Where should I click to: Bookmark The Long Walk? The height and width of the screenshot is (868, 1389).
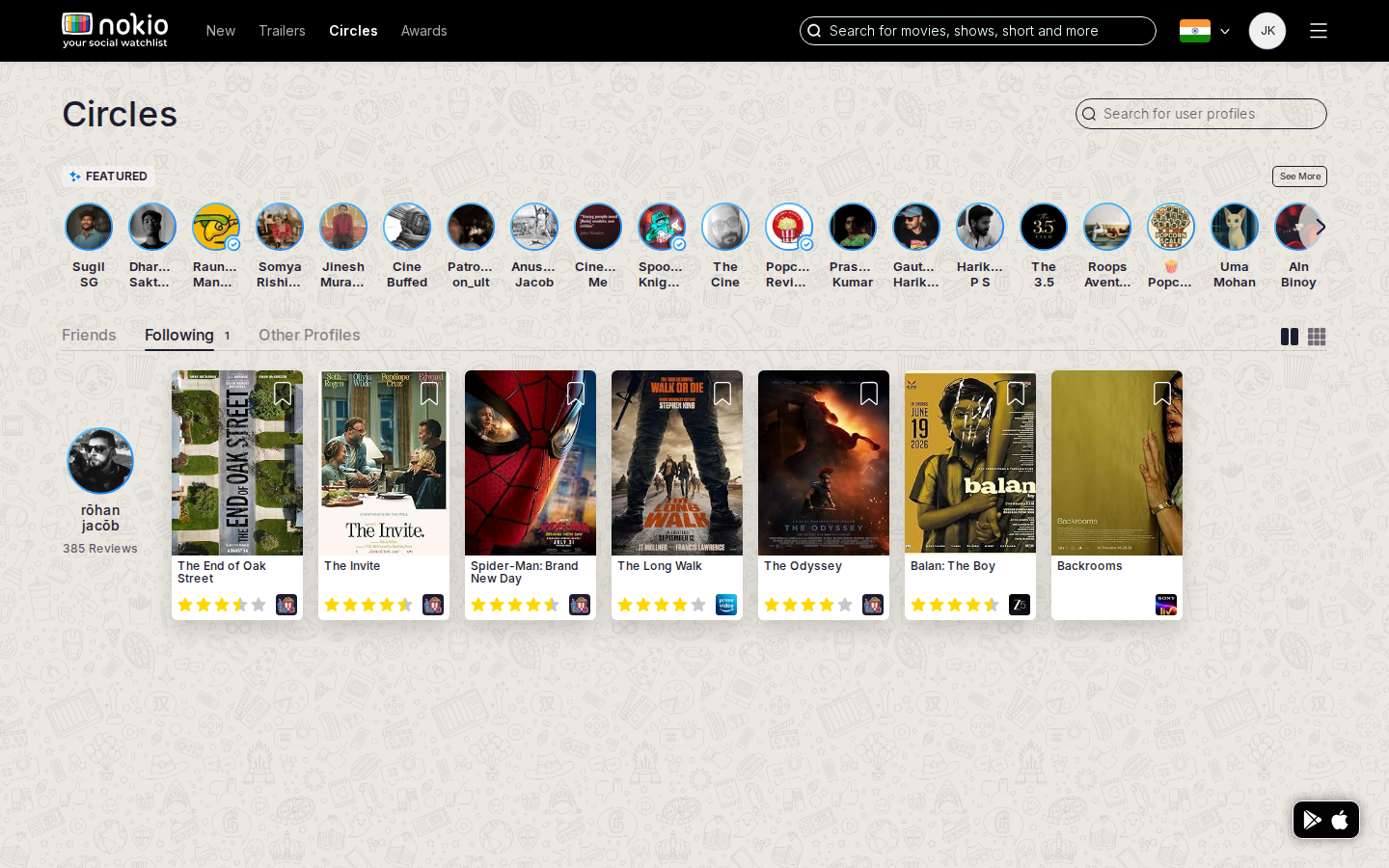tap(722, 393)
